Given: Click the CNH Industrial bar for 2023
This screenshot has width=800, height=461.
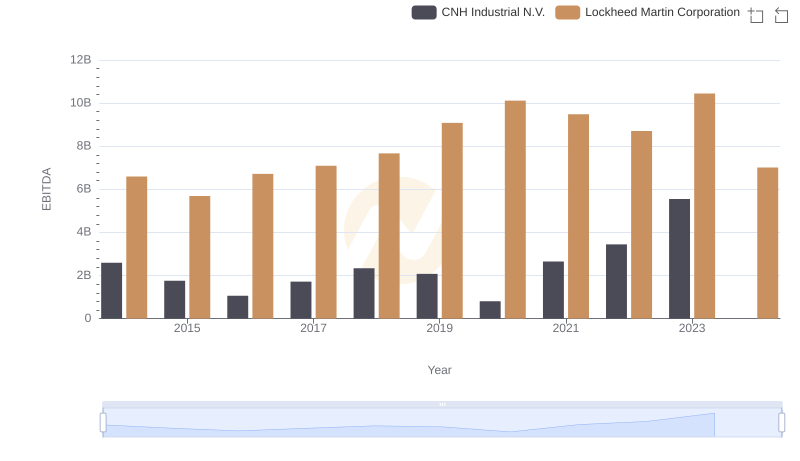Looking at the screenshot, I should click(679, 259).
